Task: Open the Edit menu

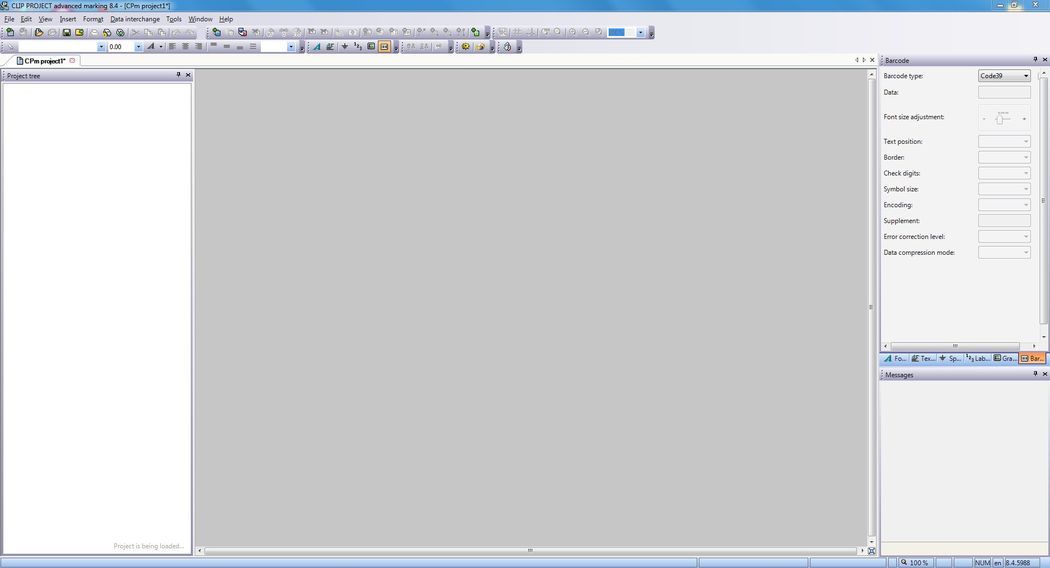Action: pos(26,19)
